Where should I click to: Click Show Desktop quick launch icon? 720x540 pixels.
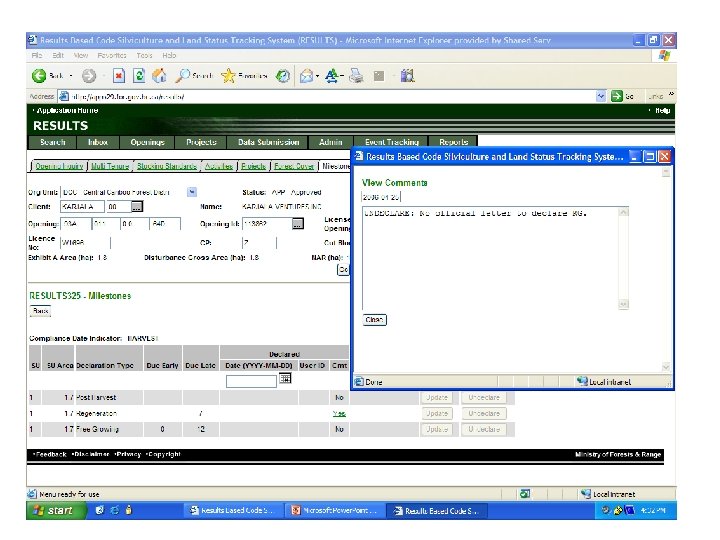tap(100, 510)
